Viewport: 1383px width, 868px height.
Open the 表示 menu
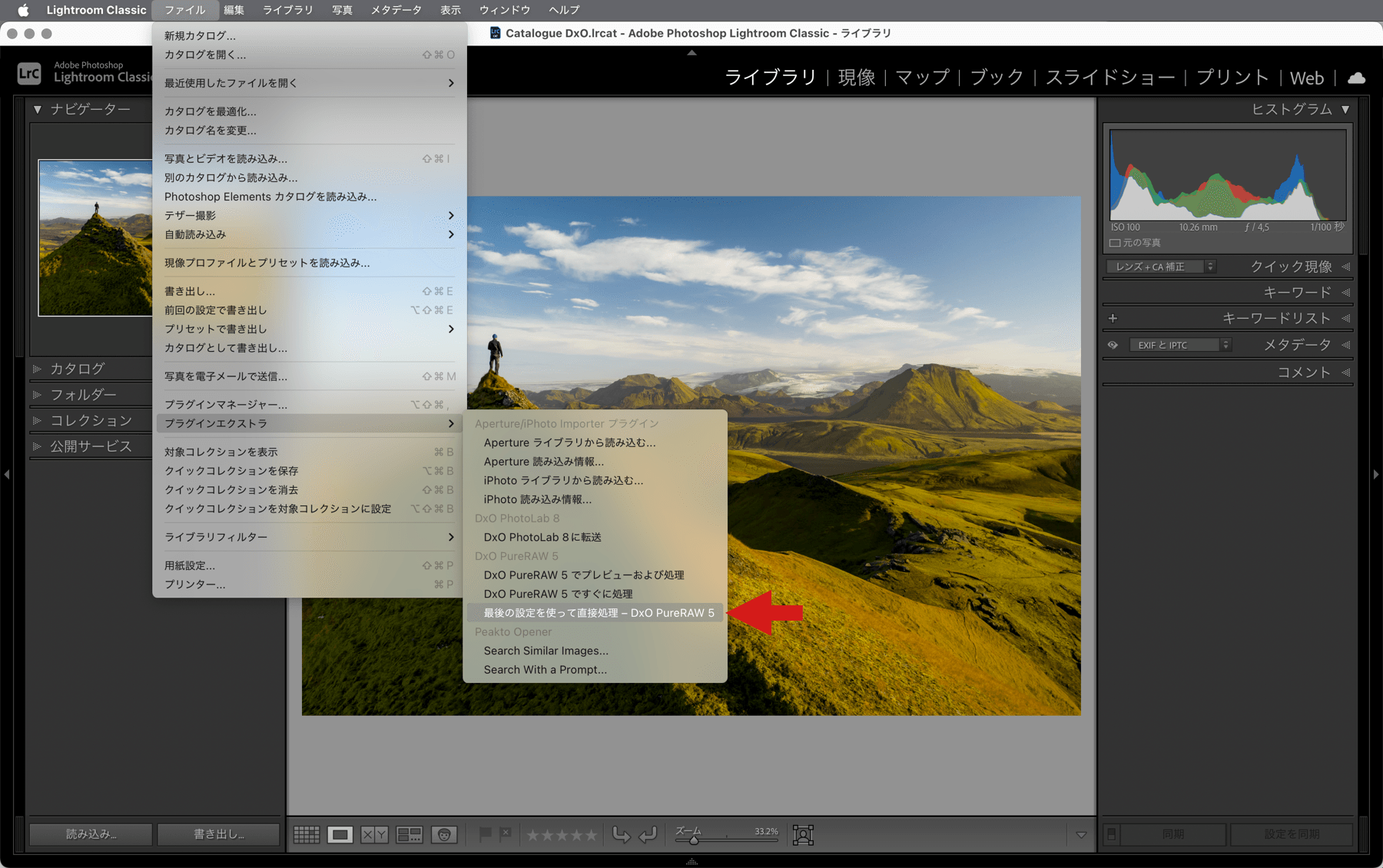tap(451, 10)
